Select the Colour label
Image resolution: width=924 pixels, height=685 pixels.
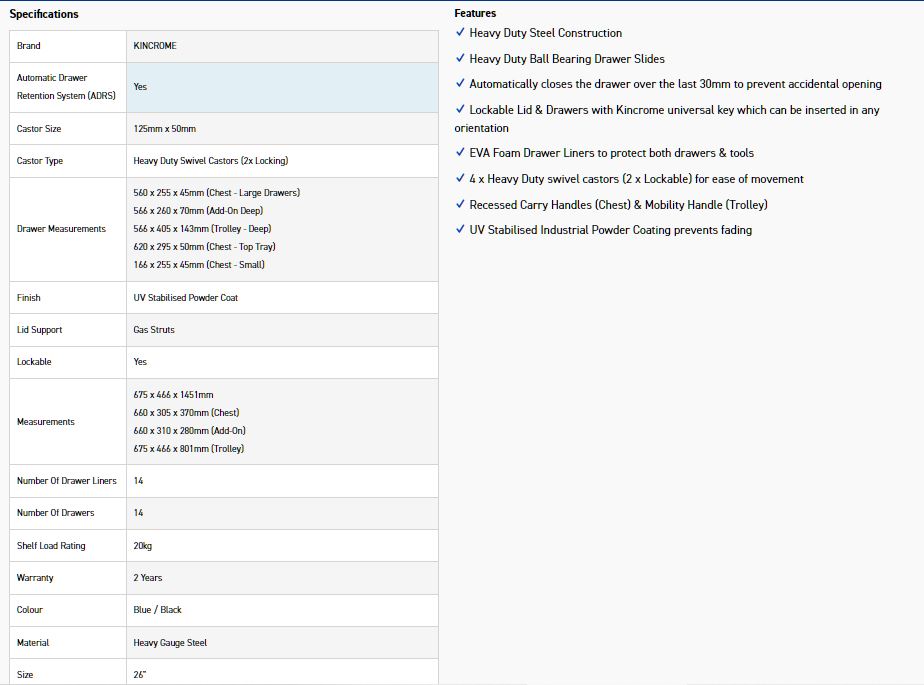click(x=29, y=610)
